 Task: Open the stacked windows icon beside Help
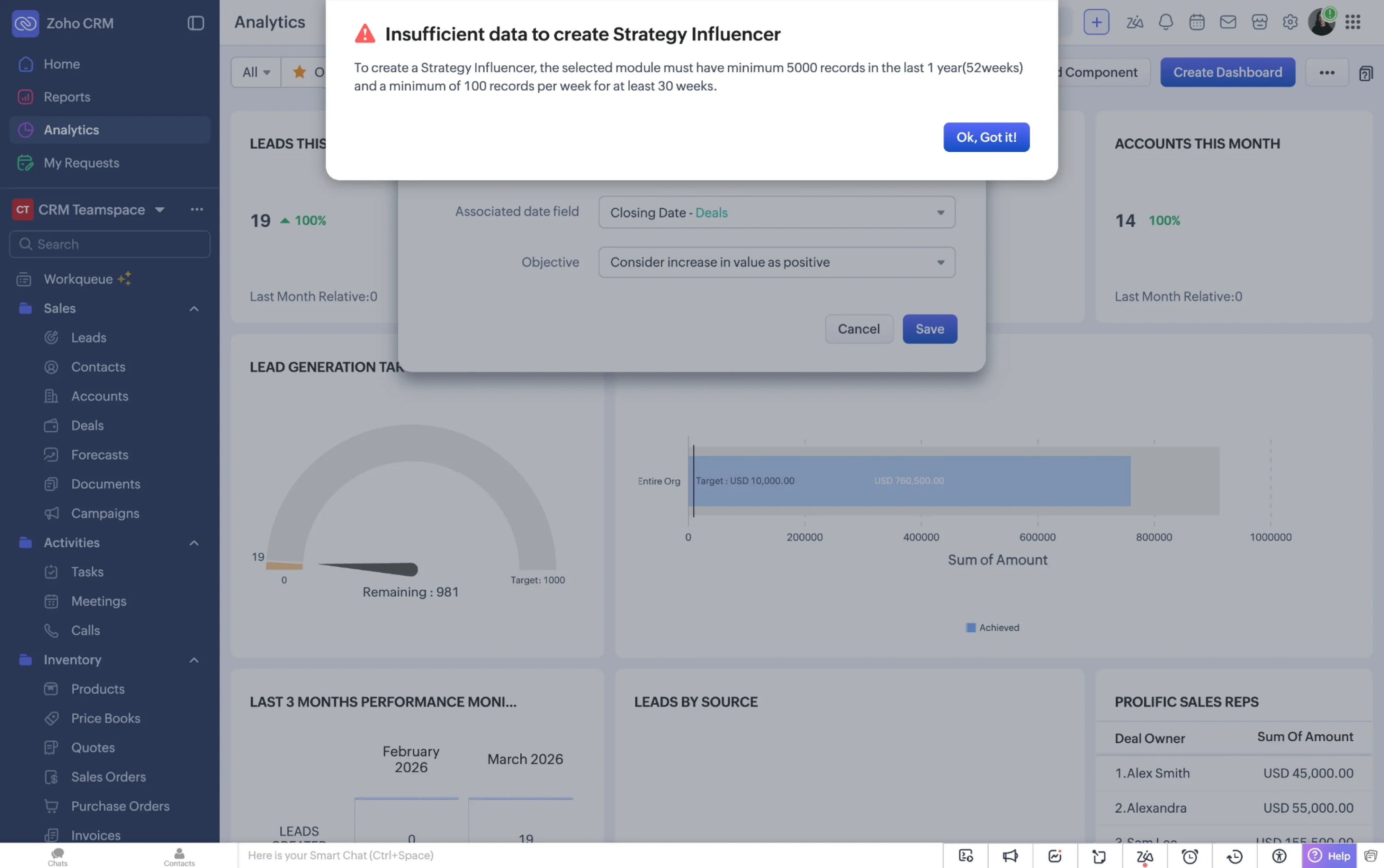coord(1370,856)
